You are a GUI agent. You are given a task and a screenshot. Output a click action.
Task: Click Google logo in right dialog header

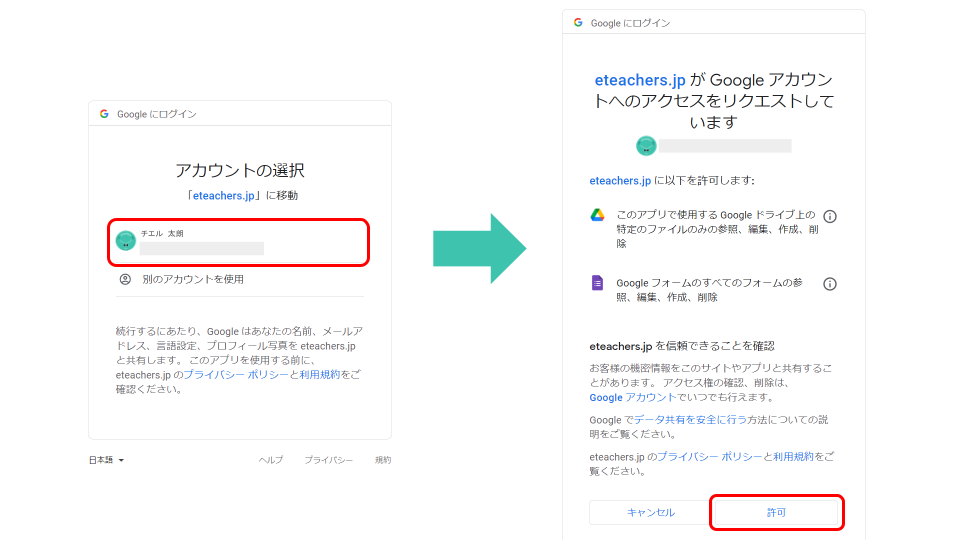[x=578, y=23]
